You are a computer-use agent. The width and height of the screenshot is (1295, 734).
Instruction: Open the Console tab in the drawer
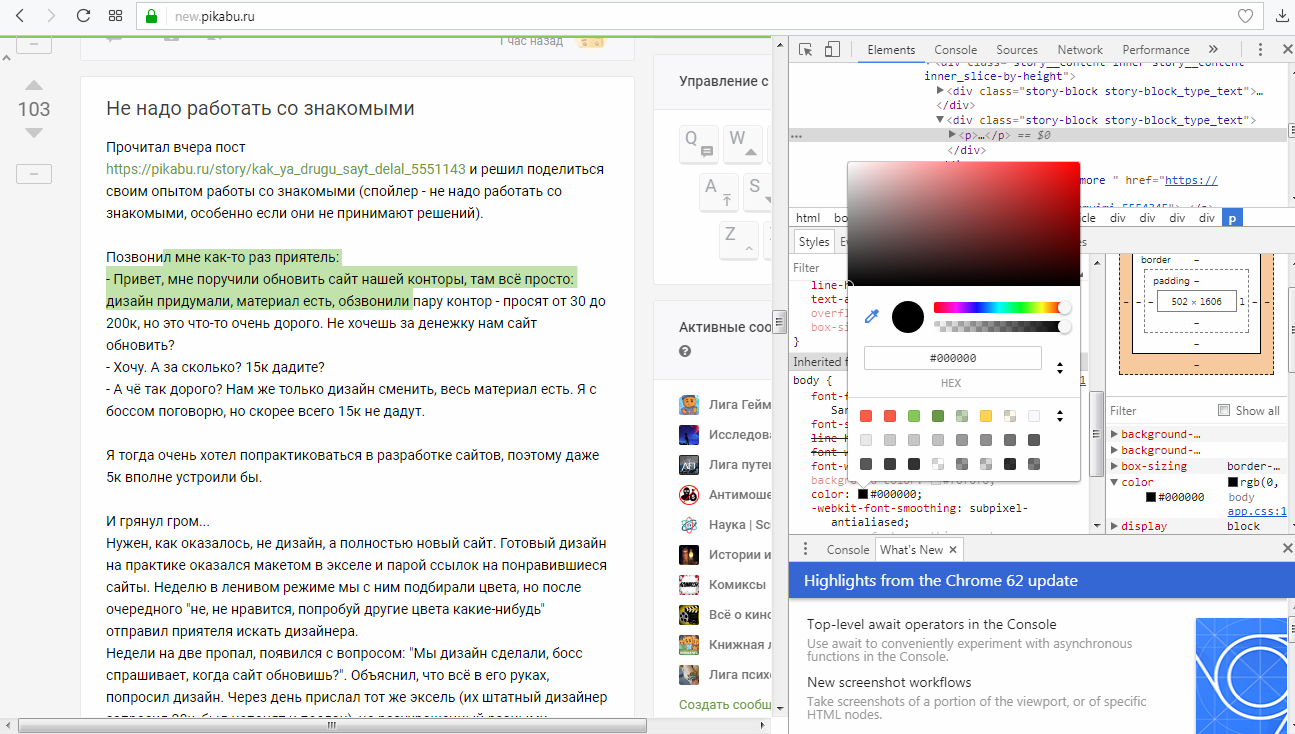pyautogui.click(x=847, y=549)
